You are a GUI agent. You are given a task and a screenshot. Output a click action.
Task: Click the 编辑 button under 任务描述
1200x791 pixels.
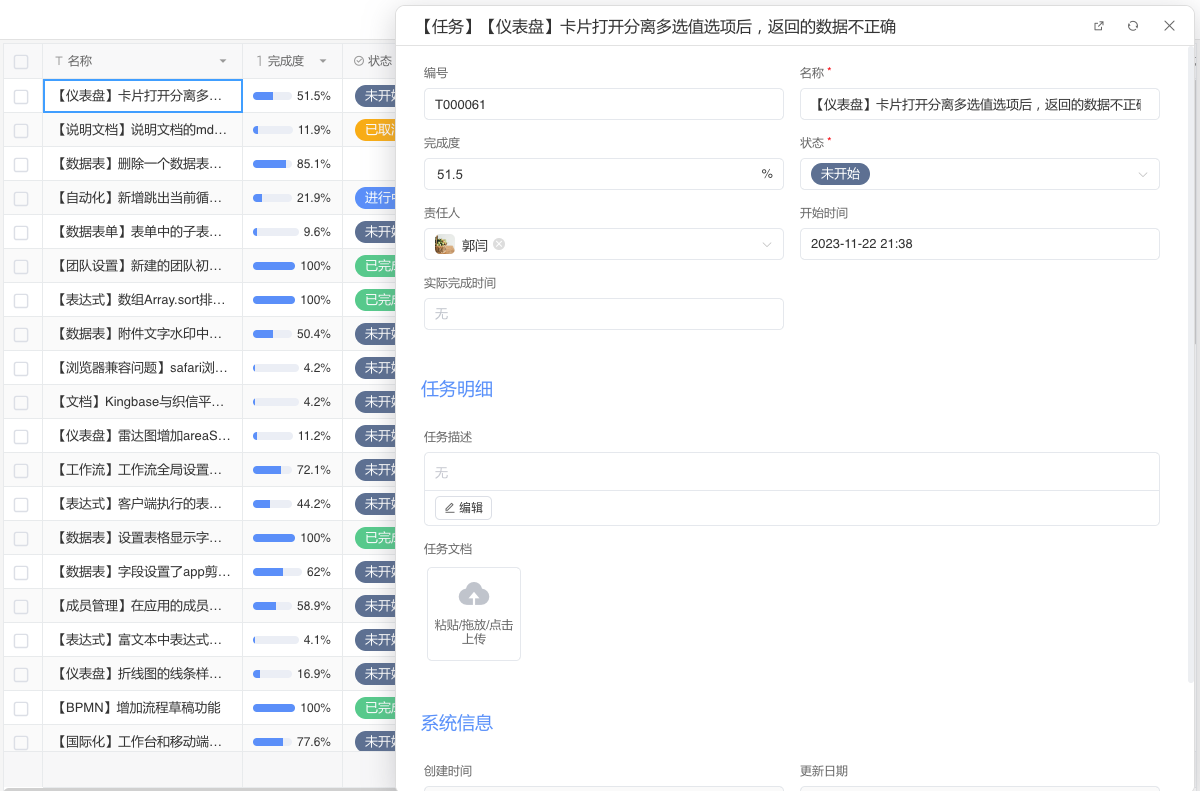(x=463, y=508)
